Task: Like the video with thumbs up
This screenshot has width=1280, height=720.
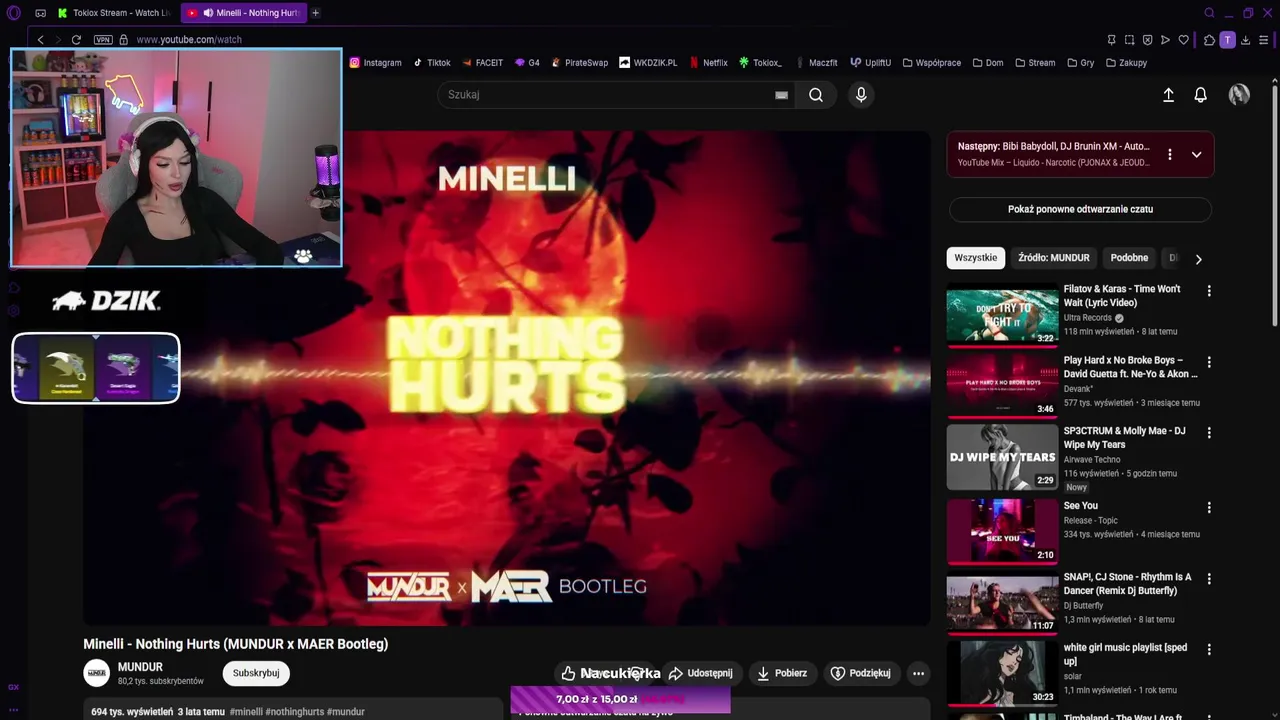Action: [x=568, y=673]
